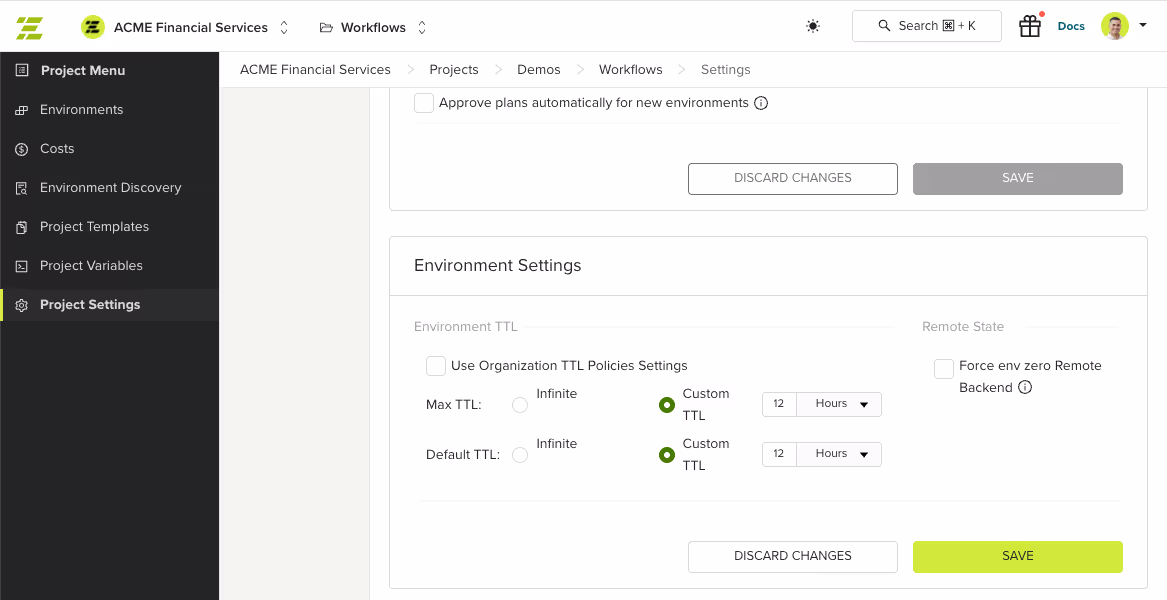Click the Default TTL hours input field
The height and width of the screenshot is (600, 1167).
click(x=778, y=453)
